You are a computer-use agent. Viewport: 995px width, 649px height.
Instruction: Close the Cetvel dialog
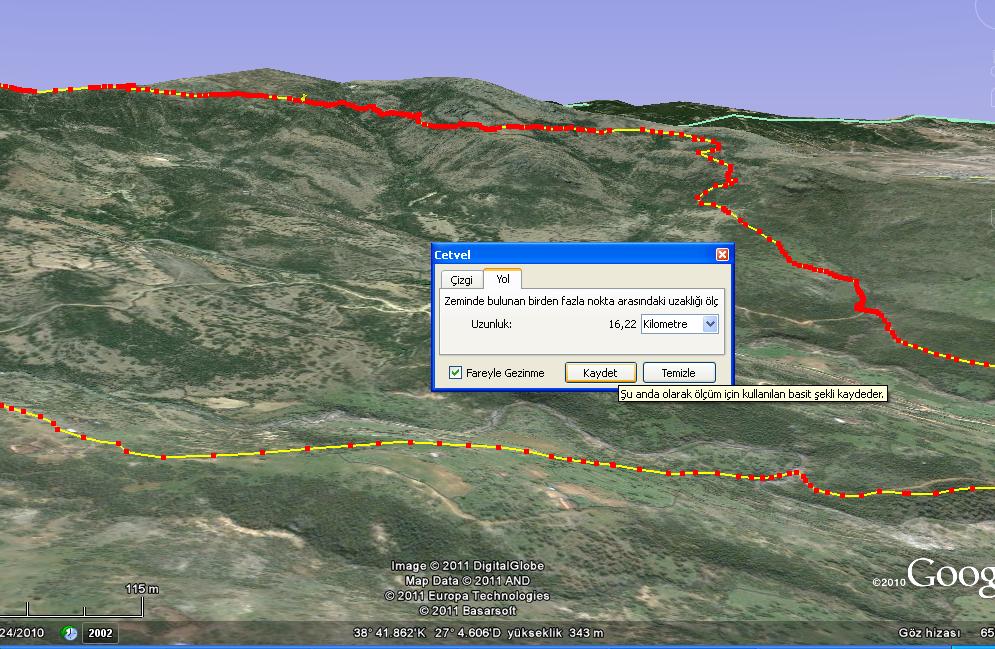coord(722,255)
